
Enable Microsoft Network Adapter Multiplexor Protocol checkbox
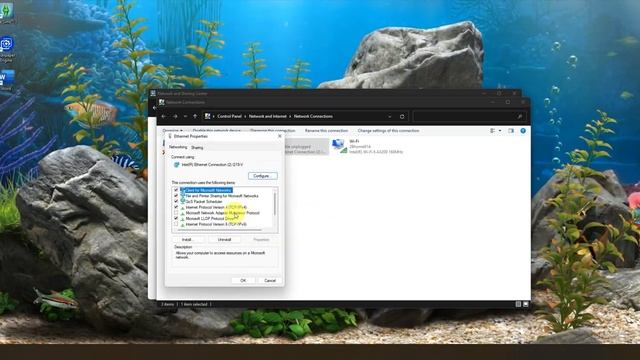click(x=176, y=213)
